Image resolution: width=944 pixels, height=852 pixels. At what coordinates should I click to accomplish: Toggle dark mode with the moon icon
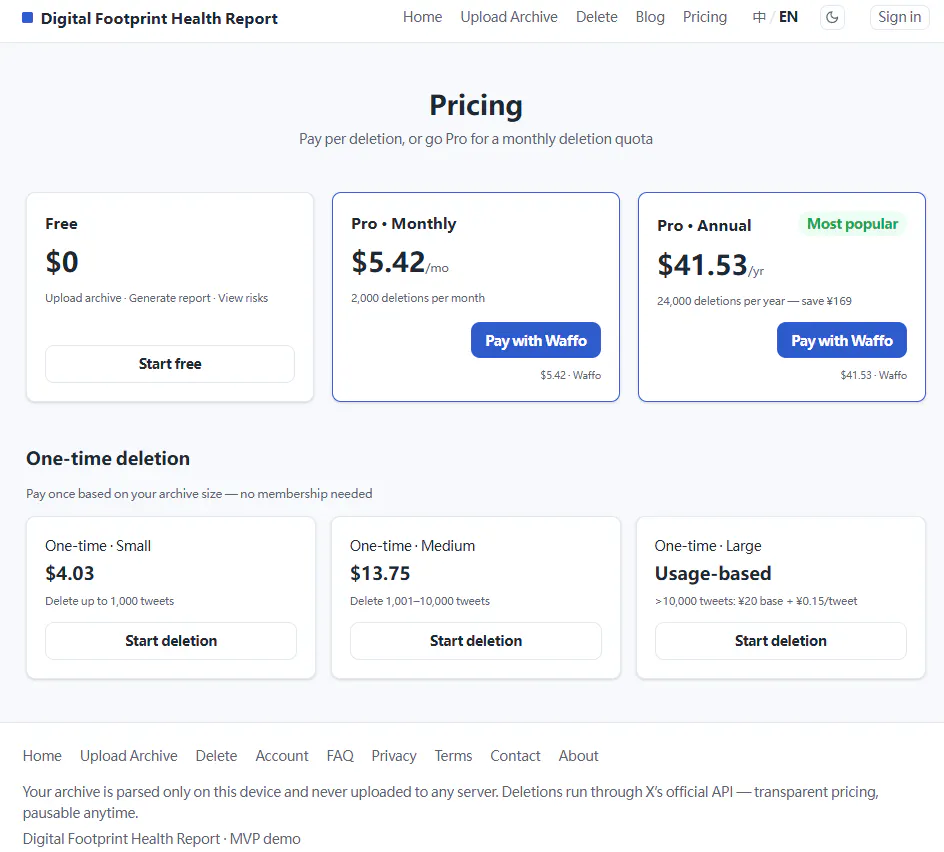[832, 17]
